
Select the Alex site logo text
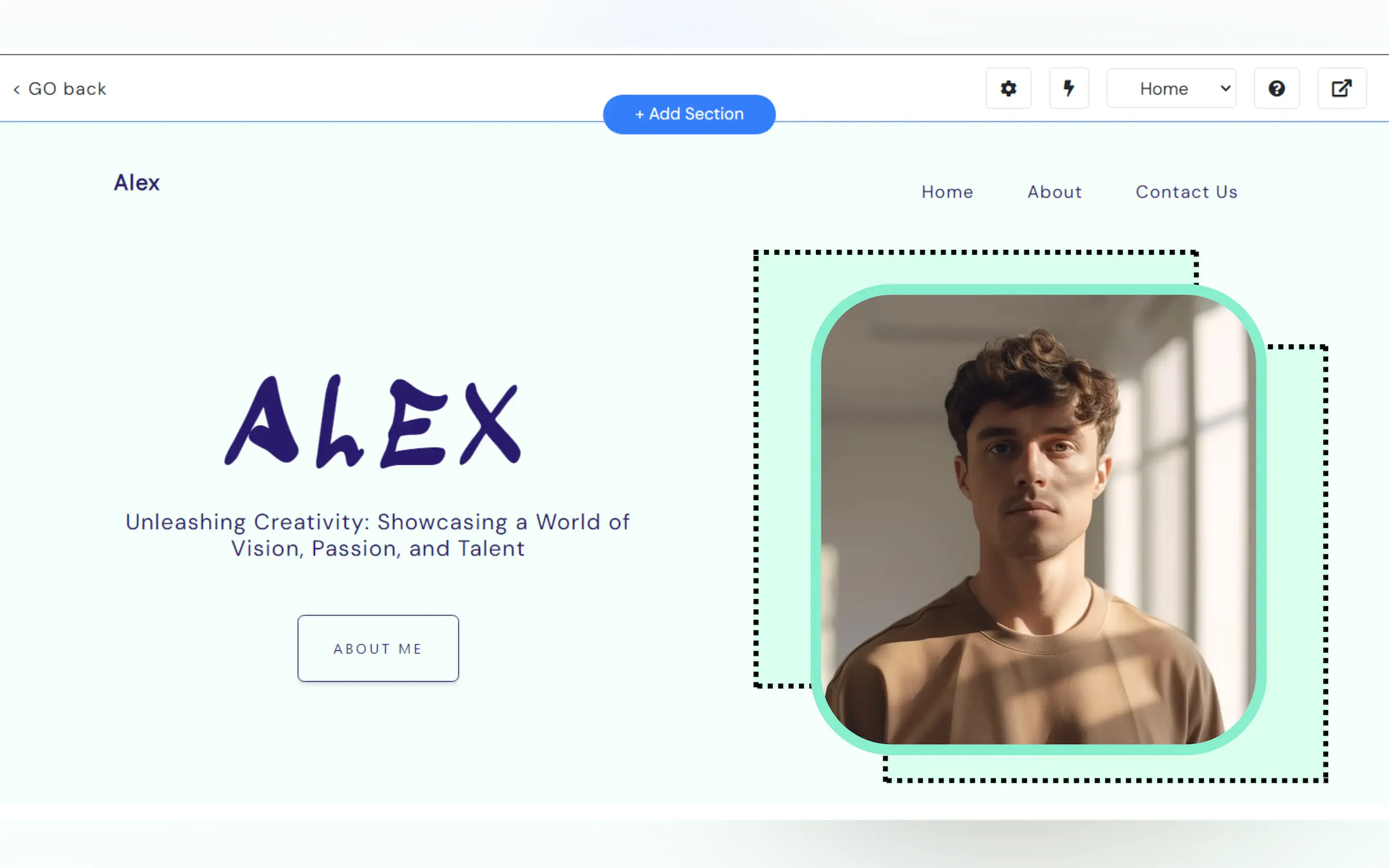[137, 183]
